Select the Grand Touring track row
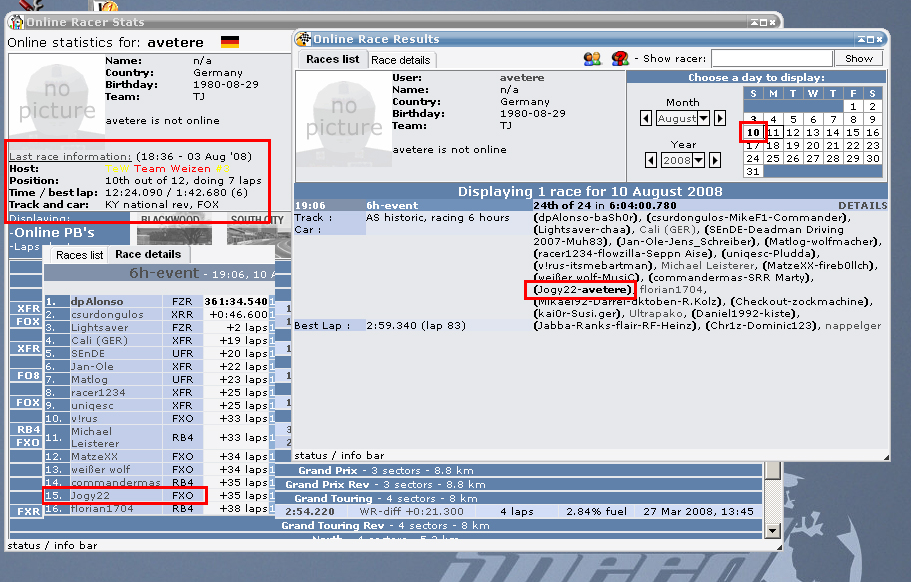The image size is (911, 582). (x=519, y=498)
